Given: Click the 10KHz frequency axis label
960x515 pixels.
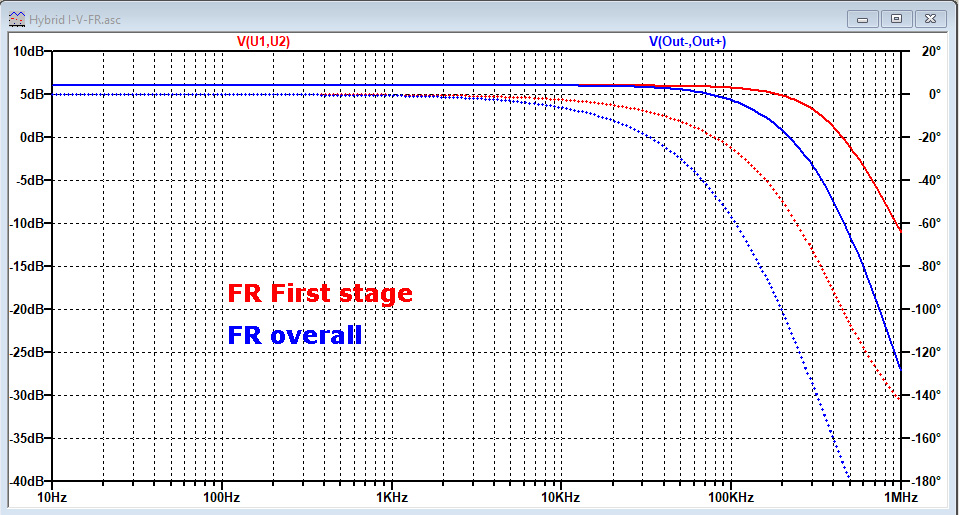Looking at the screenshot, I should coord(561,497).
